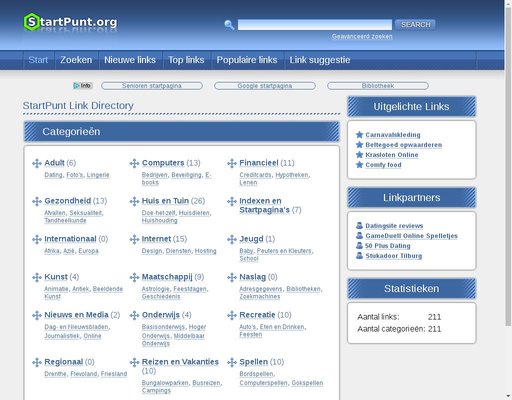Click the cross icon beside Maatschappij

[134, 277]
